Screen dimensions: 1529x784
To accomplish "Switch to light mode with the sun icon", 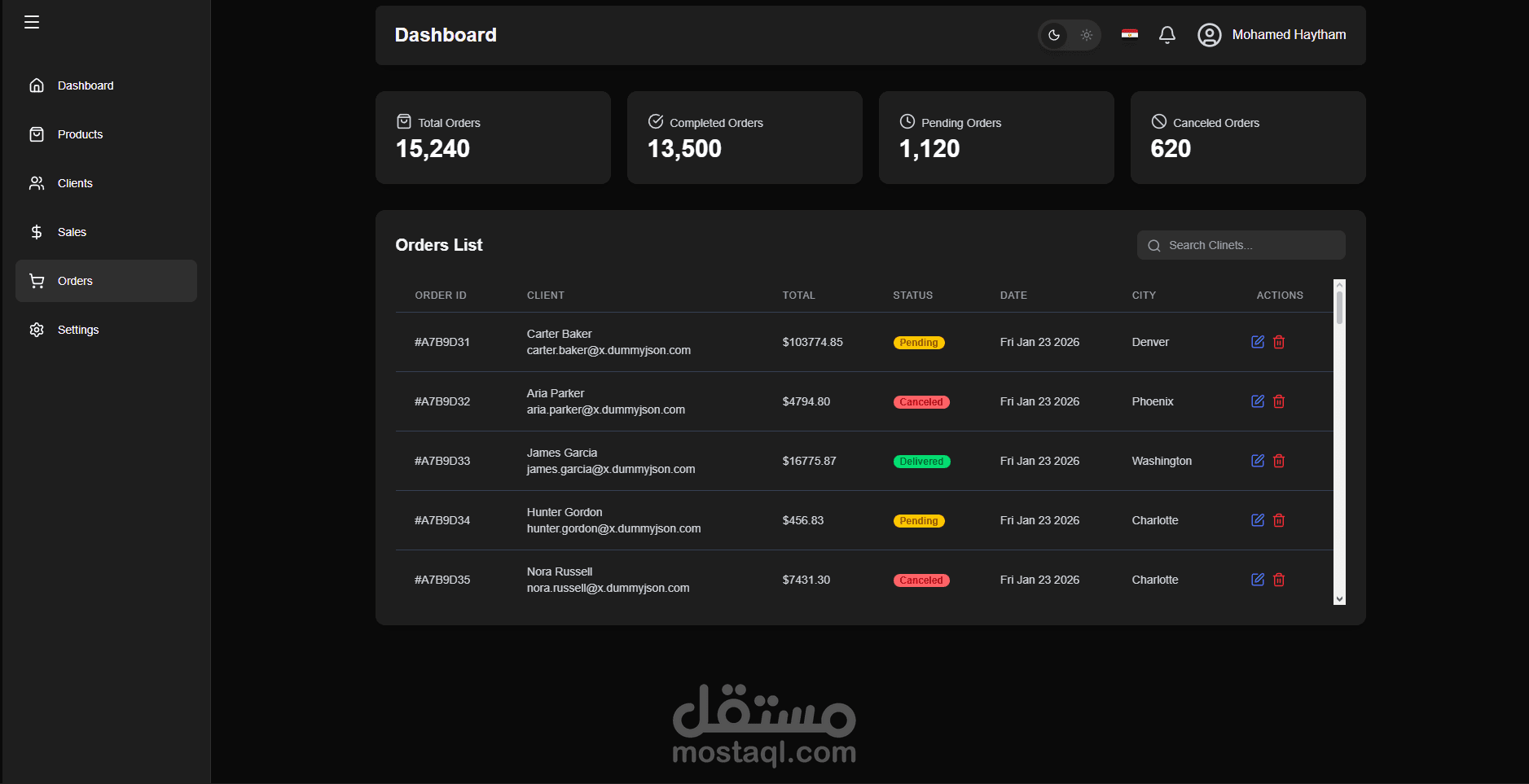I will coord(1086,35).
